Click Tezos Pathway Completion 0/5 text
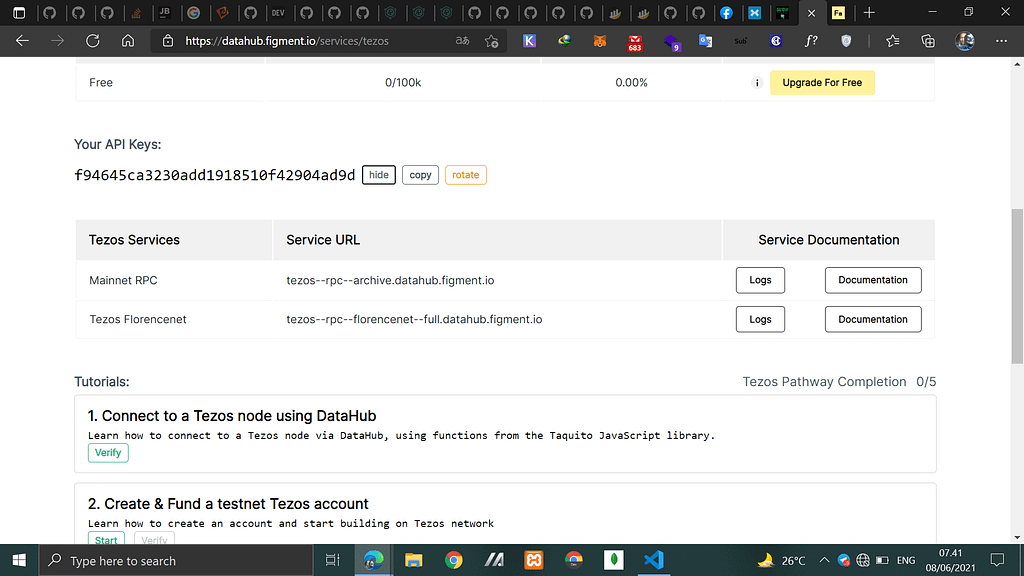The height and width of the screenshot is (576, 1024). click(839, 381)
